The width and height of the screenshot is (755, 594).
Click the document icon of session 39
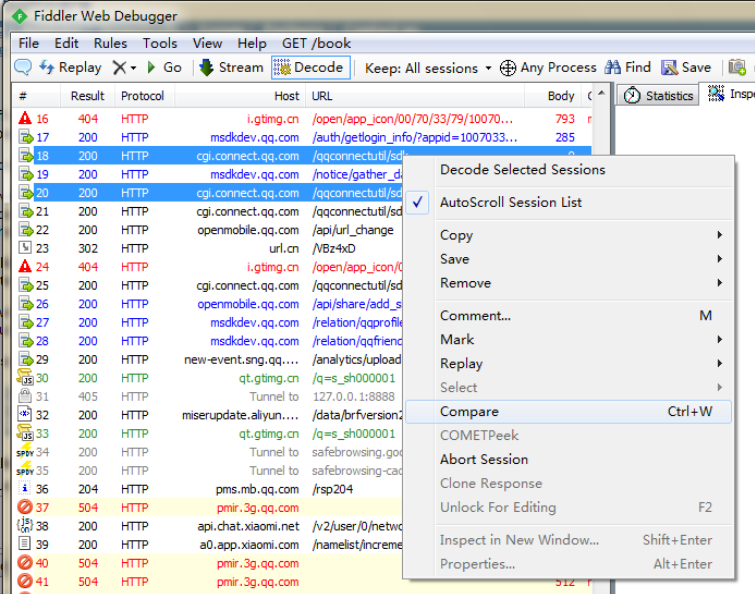click(25, 544)
